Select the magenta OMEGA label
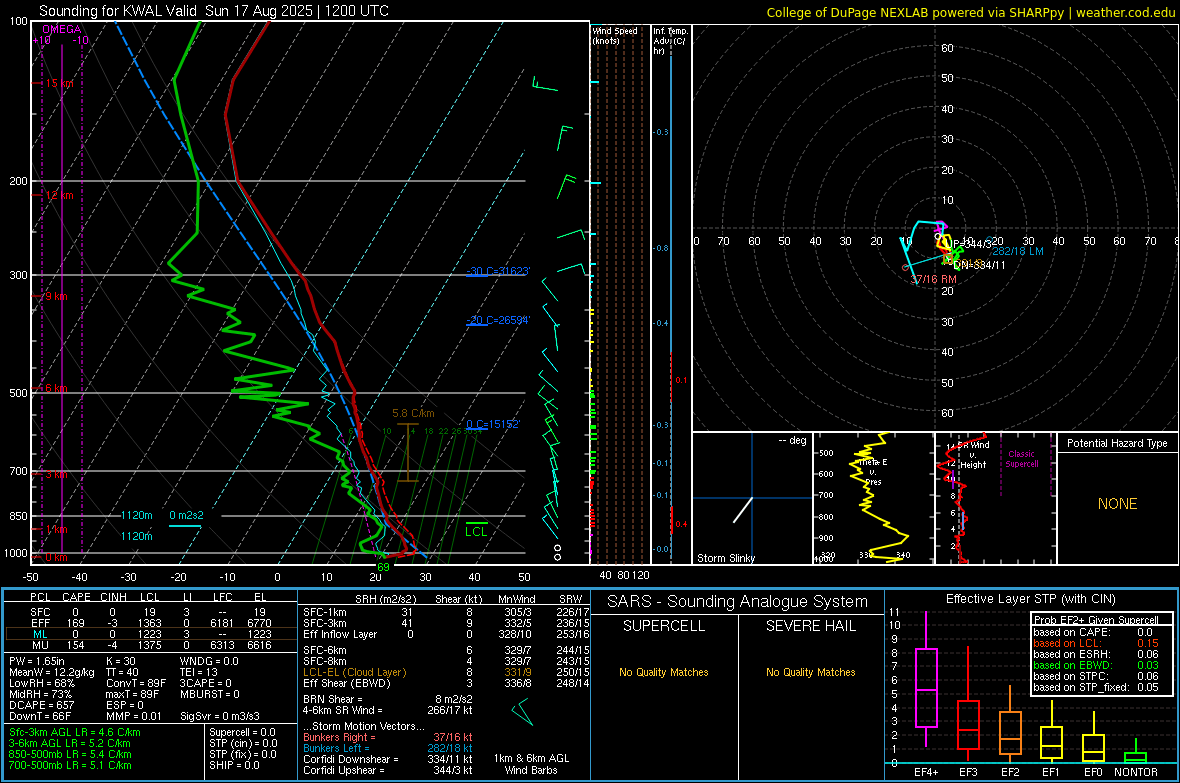Screen dimensions: 1180x783 (x=62, y=29)
